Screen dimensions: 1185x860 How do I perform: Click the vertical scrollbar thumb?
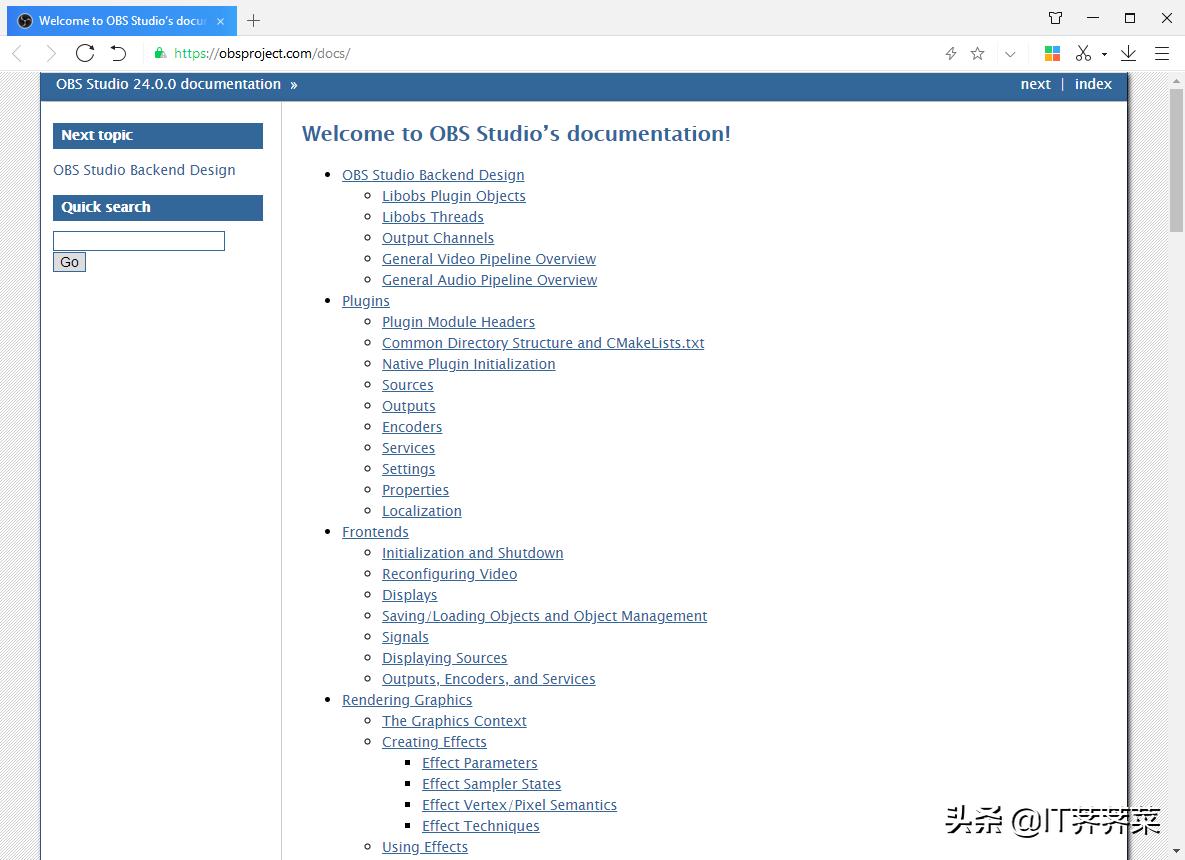tap(1176, 160)
